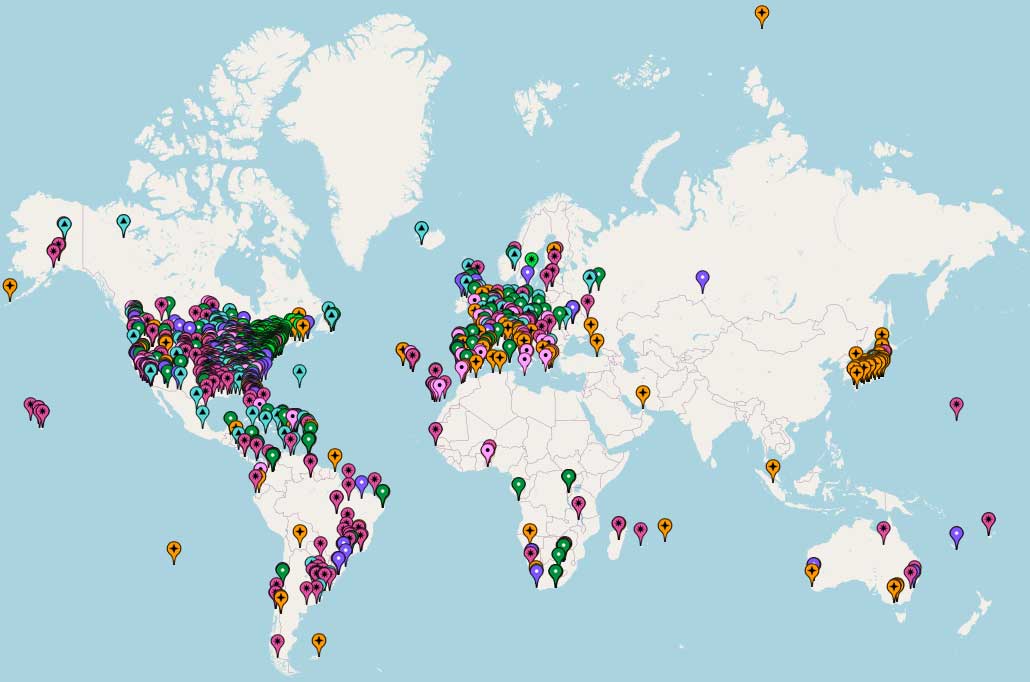Select the orange marker near Alaska's Aleutian Islands
The width and height of the screenshot is (1030, 682).
10,287
